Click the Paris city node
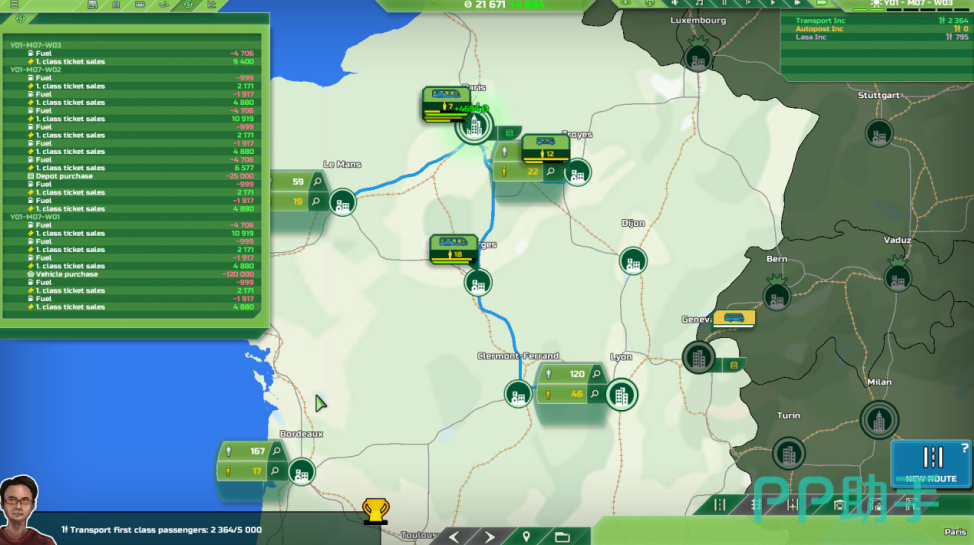The height and width of the screenshot is (545, 974). pyautogui.click(x=475, y=126)
